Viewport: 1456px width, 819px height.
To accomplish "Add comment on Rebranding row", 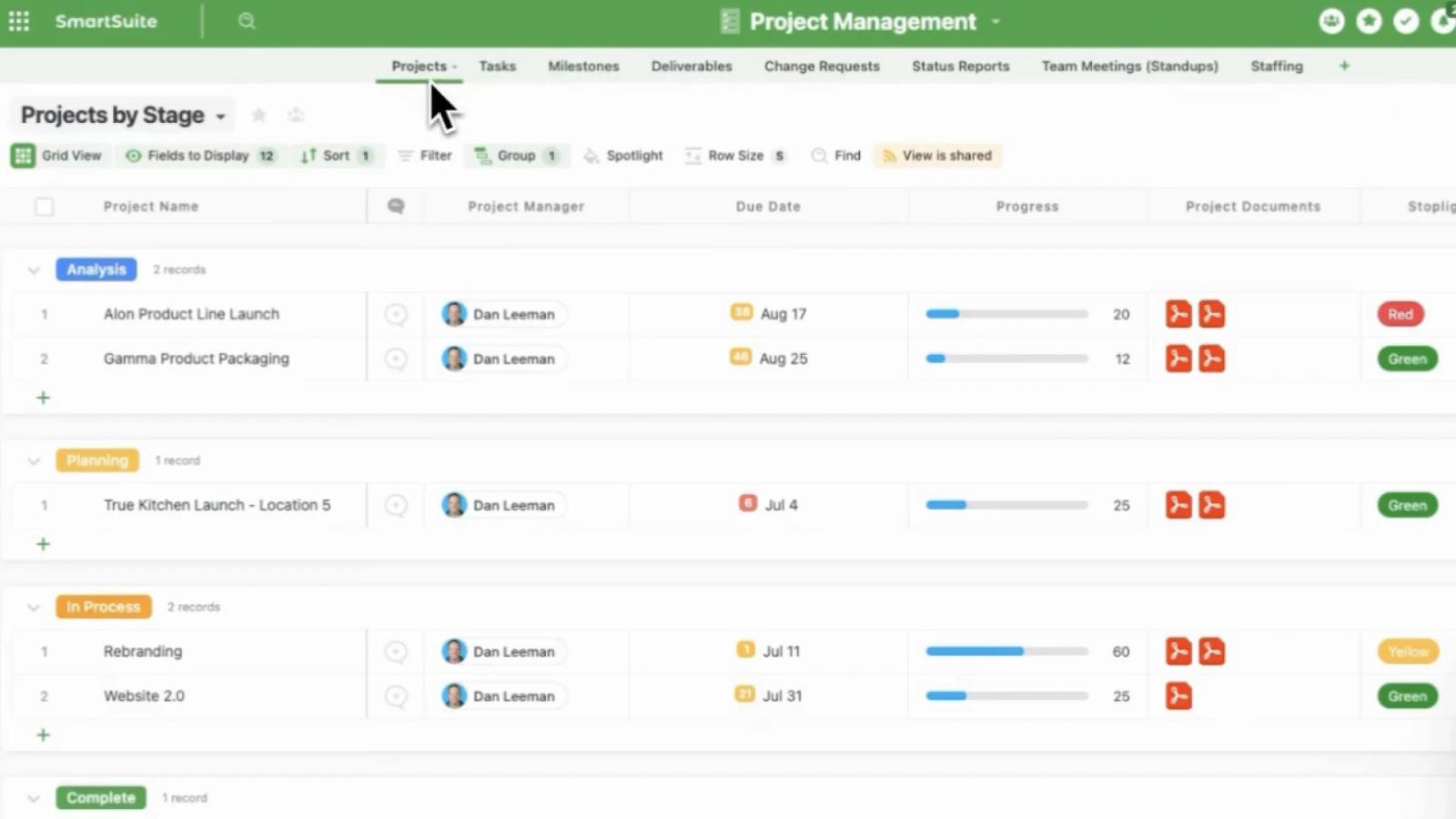I will tap(396, 652).
